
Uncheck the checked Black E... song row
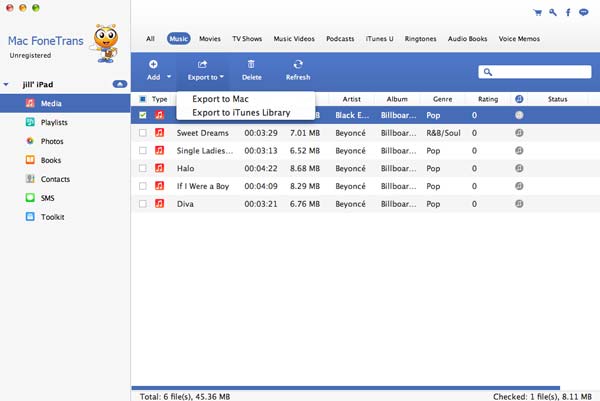[x=143, y=115]
